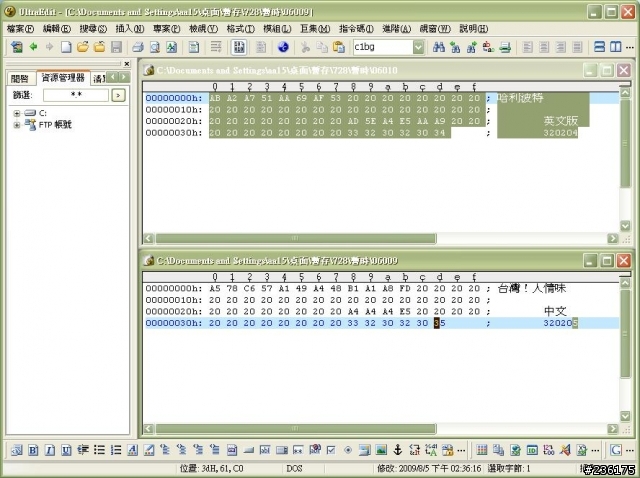Click the DOS status bar indicator

[294, 469]
